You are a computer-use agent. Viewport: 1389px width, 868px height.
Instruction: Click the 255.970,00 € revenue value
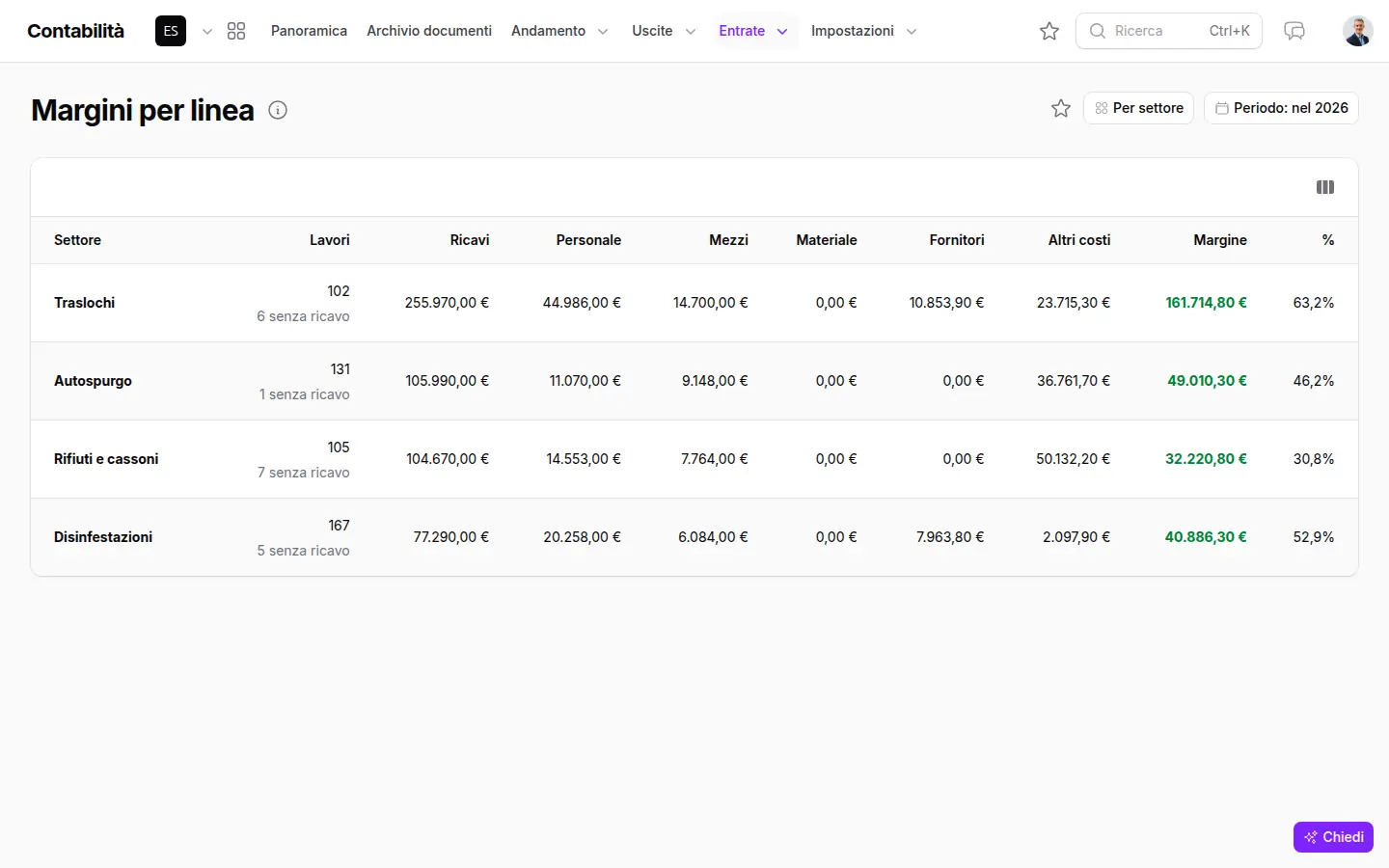tap(447, 303)
